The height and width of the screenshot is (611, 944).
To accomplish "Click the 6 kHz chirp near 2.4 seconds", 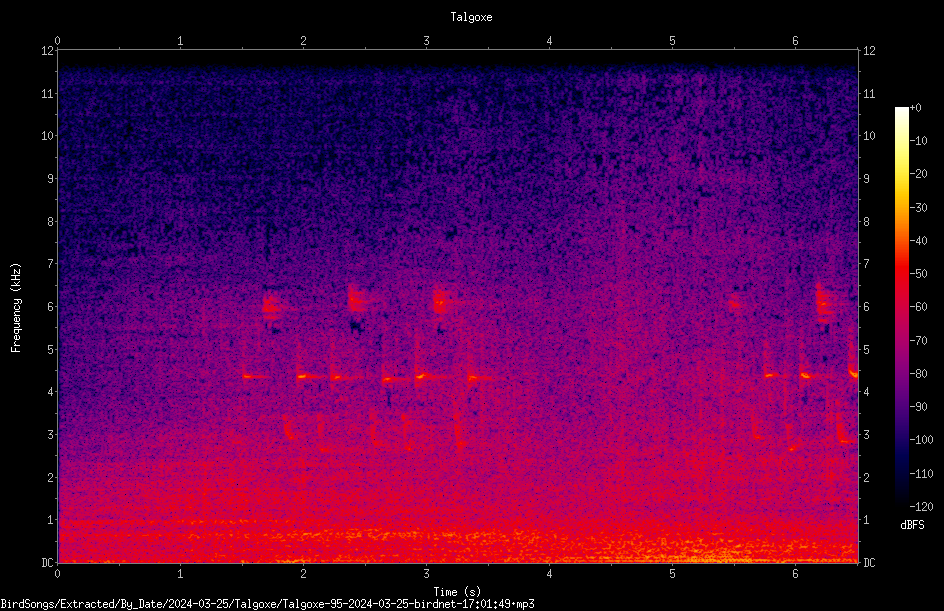I will click(x=359, y=299).
